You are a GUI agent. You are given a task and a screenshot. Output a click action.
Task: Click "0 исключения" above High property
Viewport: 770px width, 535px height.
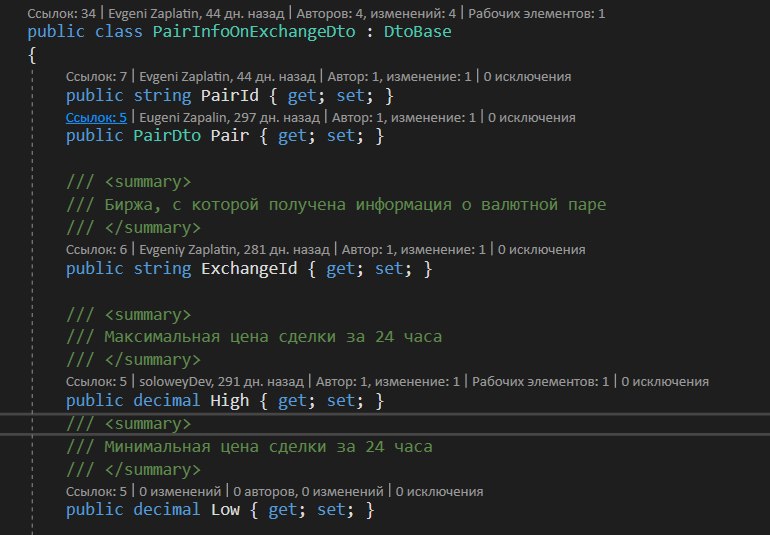[x=665, y=382]
